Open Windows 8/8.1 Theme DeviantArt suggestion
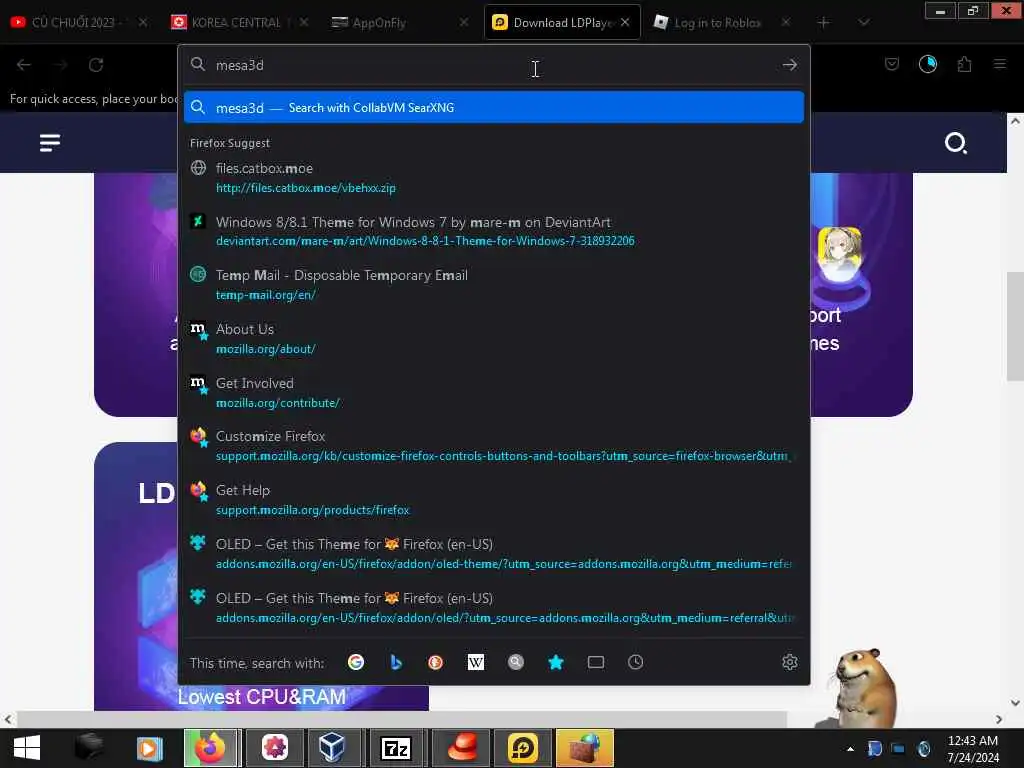Screen dimensions: 1024x768 [494, 231]
